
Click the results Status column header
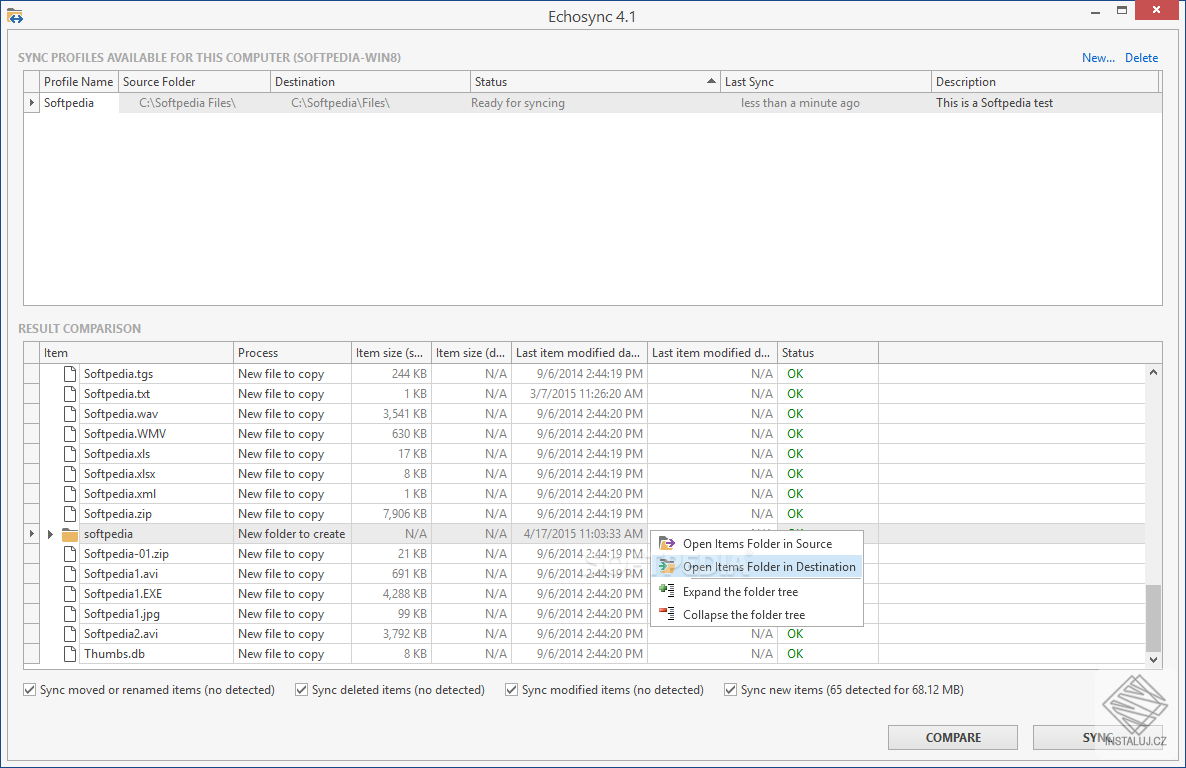(827, 353)
